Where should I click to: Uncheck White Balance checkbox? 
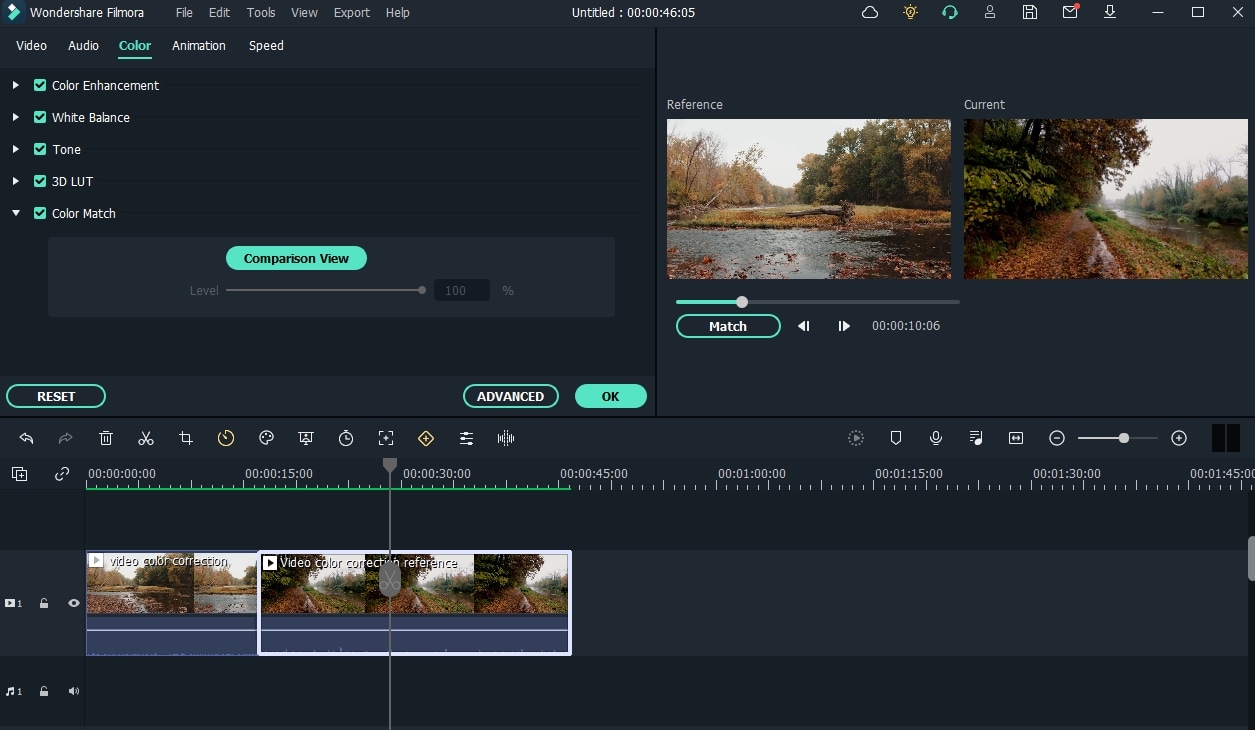click(40, 117)
